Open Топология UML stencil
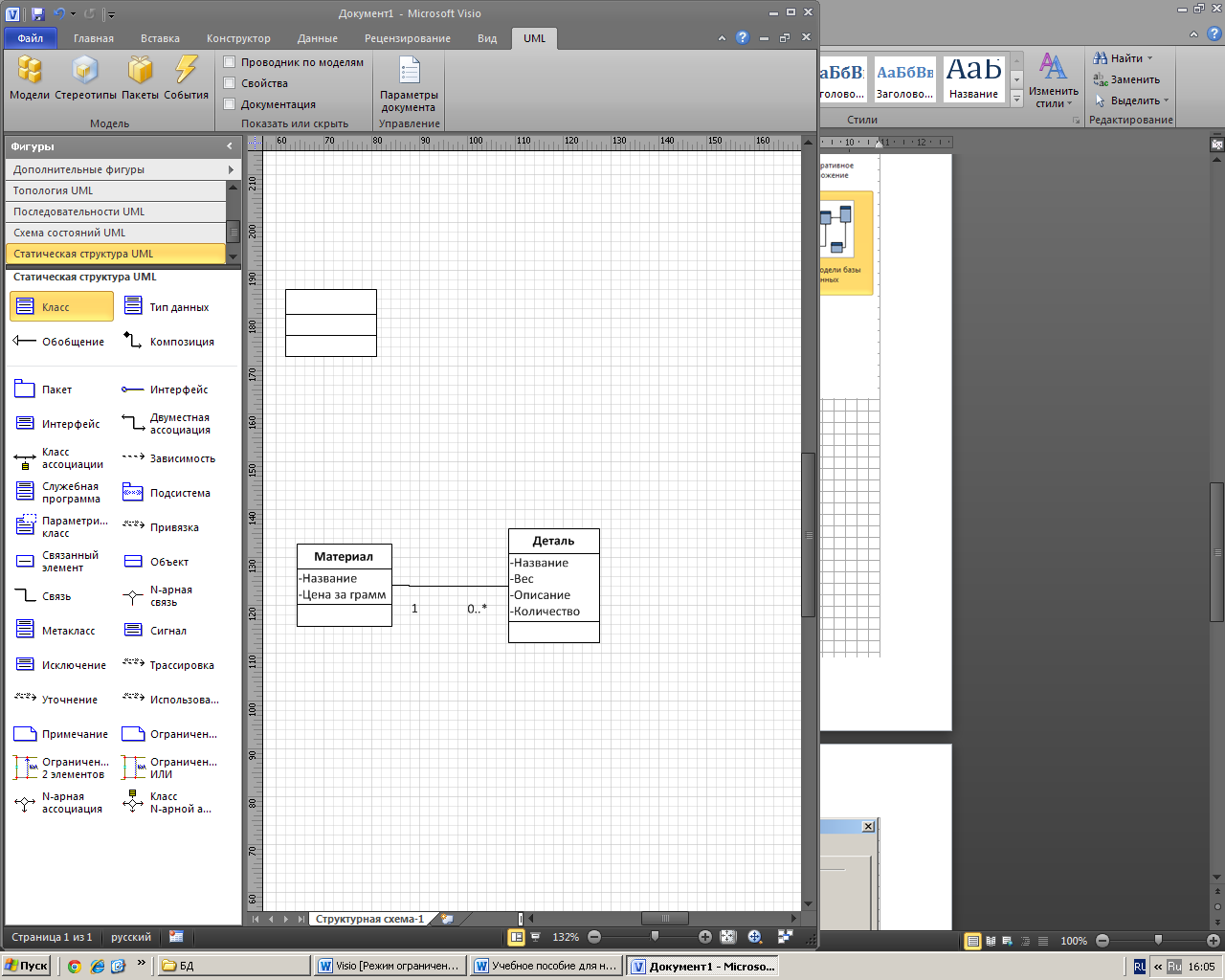Image resolution: width=1225 pixels, height=980 pixels. click(115, 190)
